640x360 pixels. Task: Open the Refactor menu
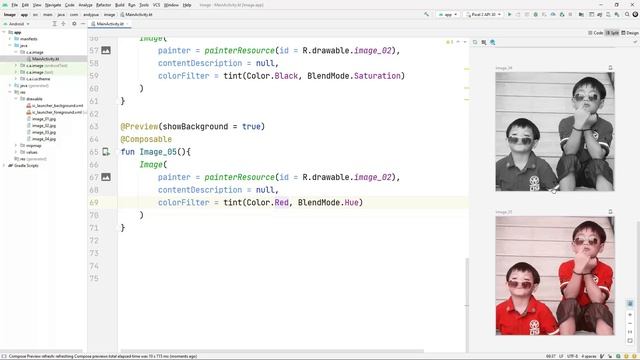(103, 5)
